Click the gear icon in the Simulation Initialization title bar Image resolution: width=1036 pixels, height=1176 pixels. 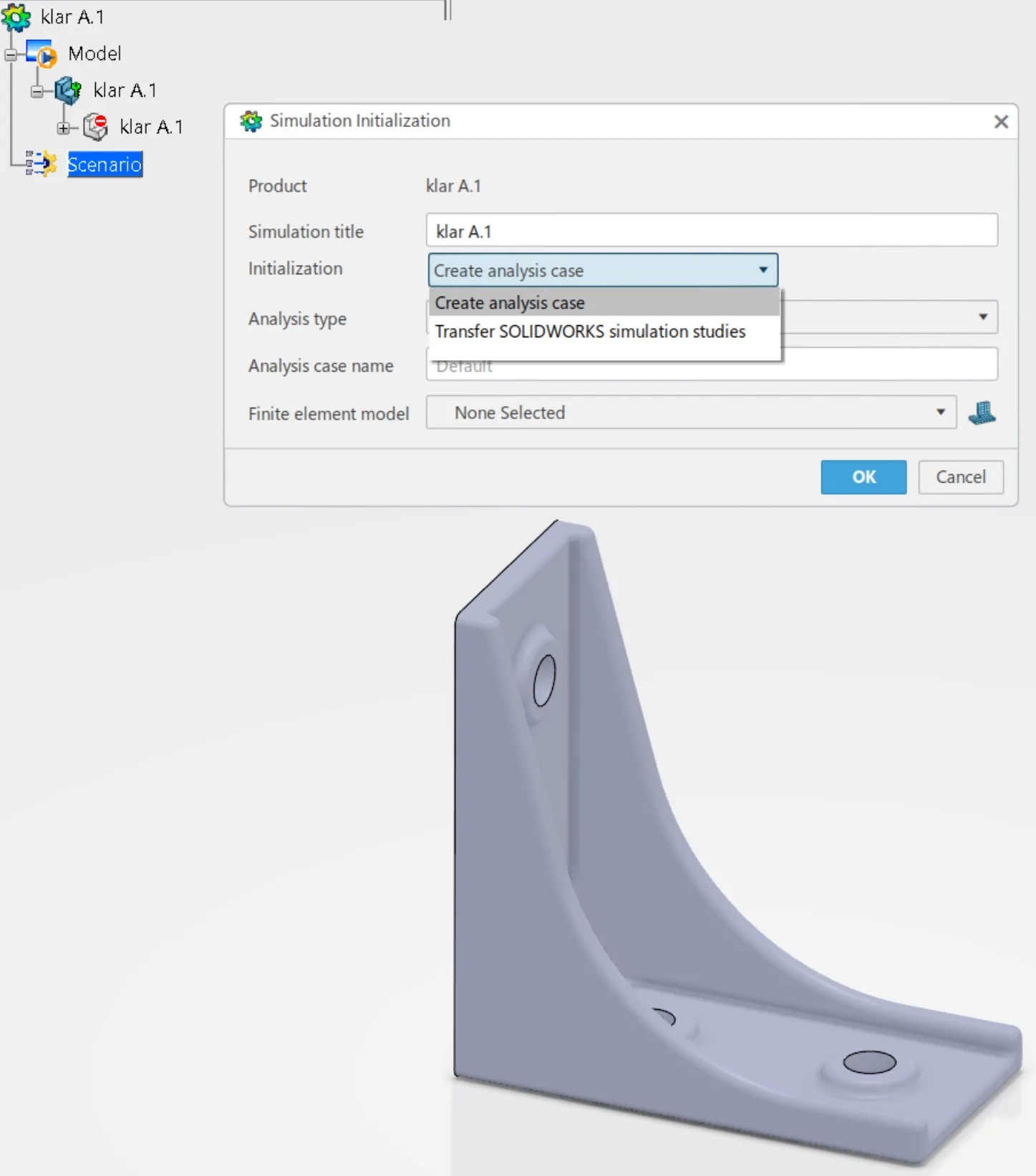(251, 121)
